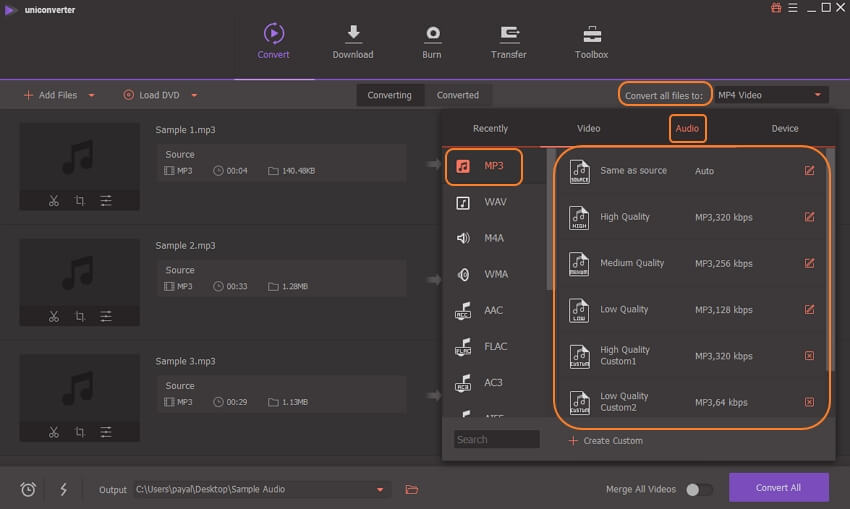This screenshot has width=850, height=509.
Task: Click the Load DVD button
Action: point(152,95)
